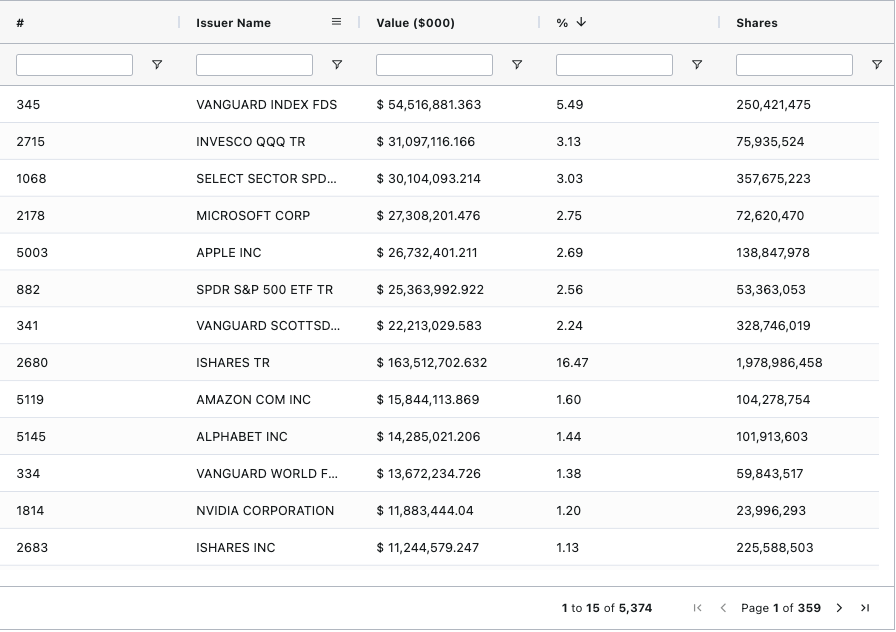Open filter options for Issuer Name column

tap(337, 65)
